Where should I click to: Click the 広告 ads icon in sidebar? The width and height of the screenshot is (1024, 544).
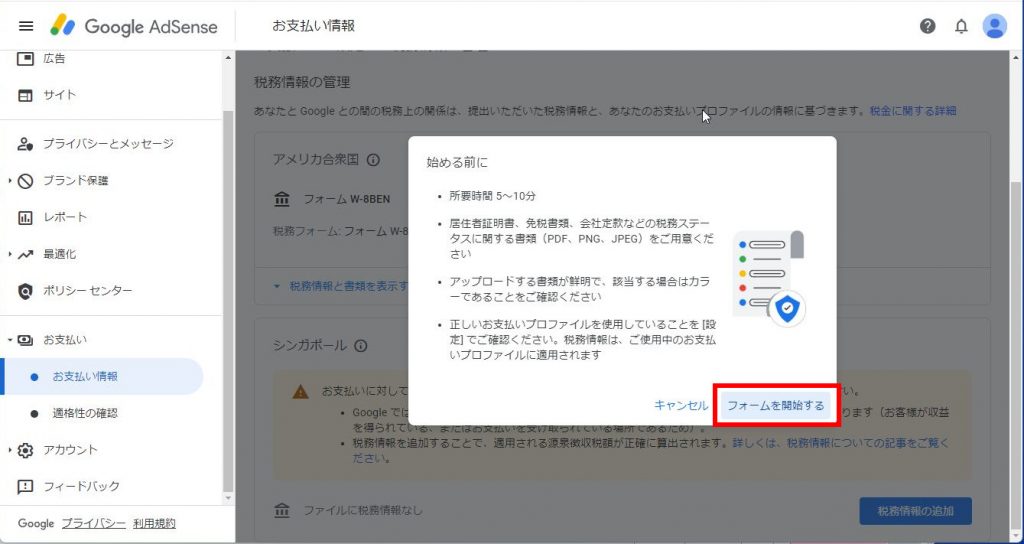(x=25, y=59)
